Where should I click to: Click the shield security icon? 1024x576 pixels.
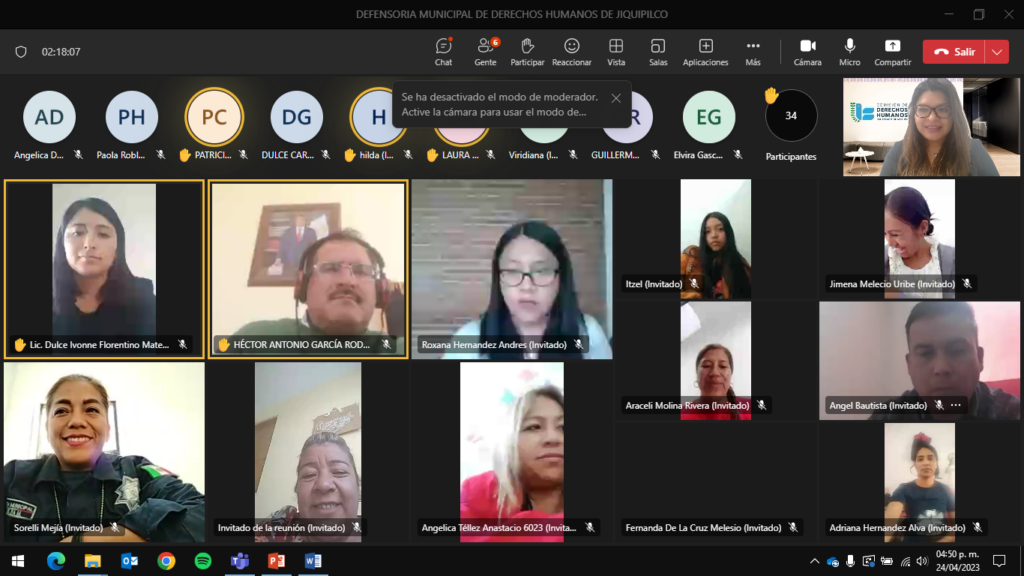[x=21, y=52]
